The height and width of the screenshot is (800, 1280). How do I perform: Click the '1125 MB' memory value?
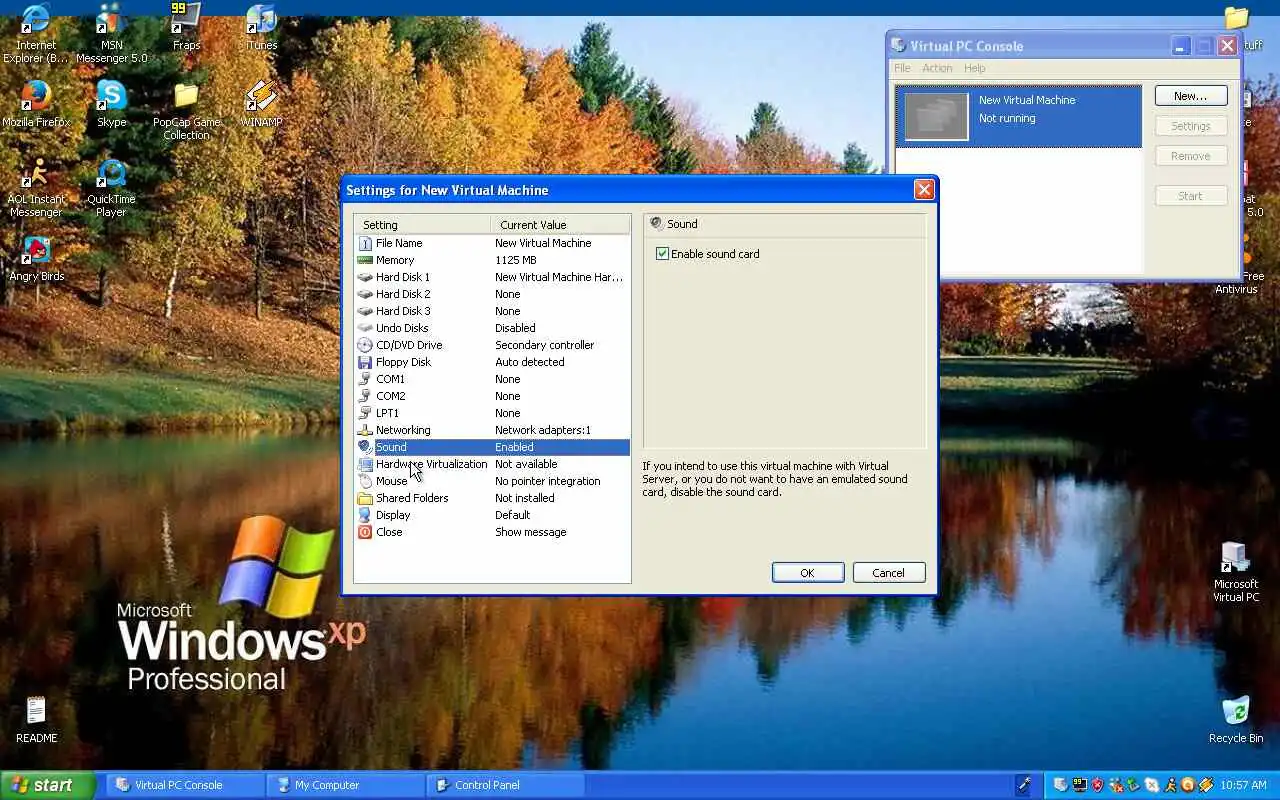(x=516, y=260)
